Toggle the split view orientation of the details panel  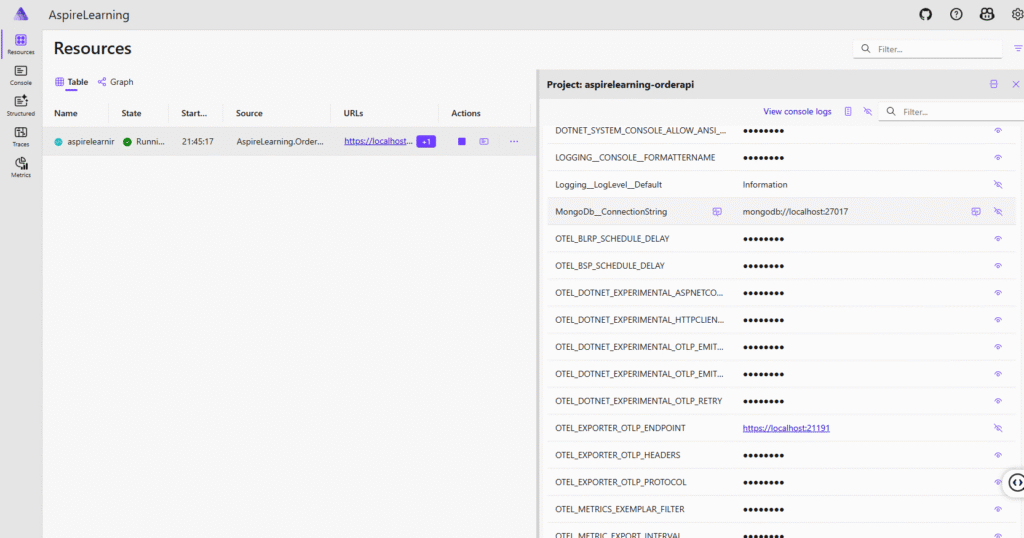click(x=993, y=84)
